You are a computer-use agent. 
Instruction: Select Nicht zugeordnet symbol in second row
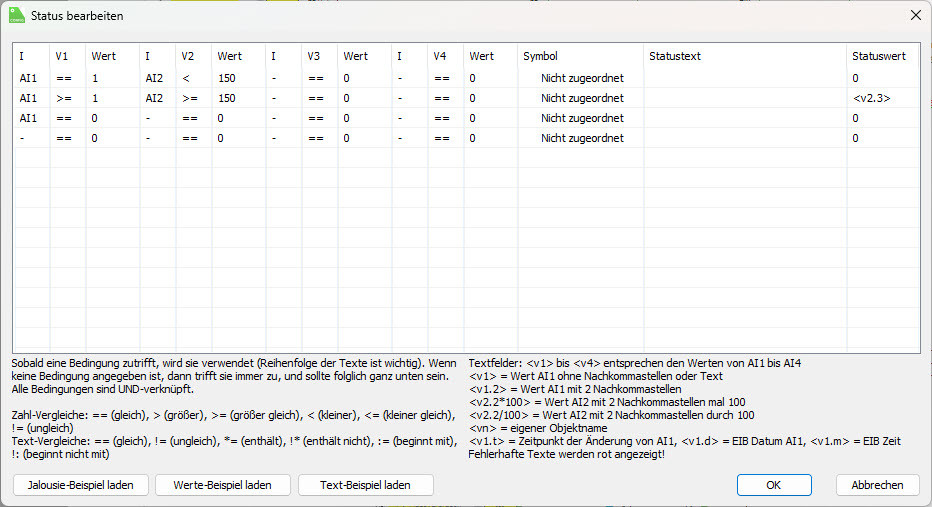582,98
